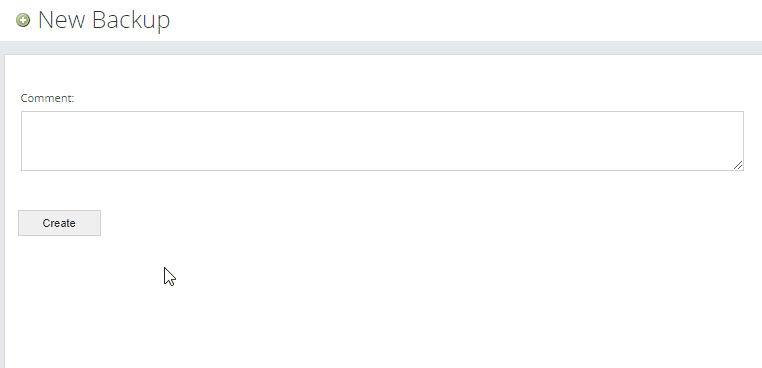Click the white space between Comment box and Create
Screen dimensions: 762x368
tap(382, 191)
